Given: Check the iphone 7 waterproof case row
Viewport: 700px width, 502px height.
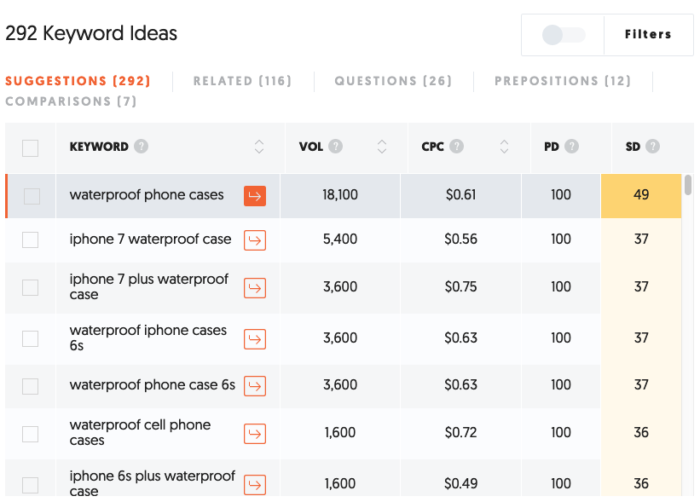Looking at the screenshot, I should pyautogui.click(x=30, y=240).
